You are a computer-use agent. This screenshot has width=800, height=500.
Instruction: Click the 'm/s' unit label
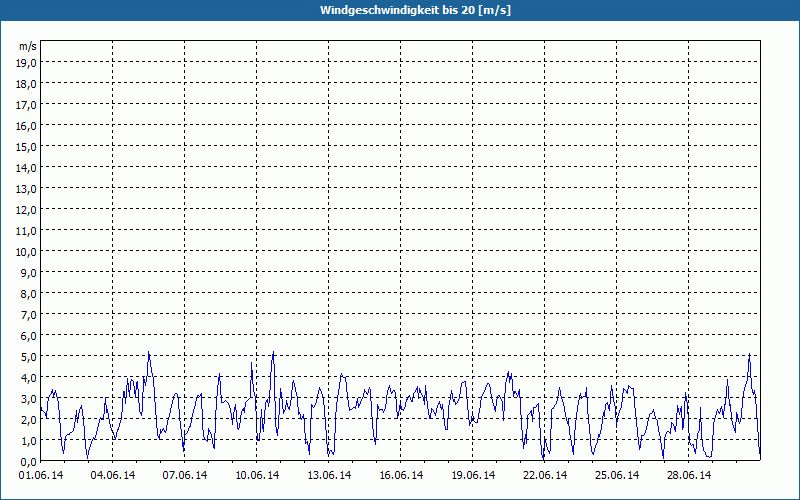click(x=28, y=46)
